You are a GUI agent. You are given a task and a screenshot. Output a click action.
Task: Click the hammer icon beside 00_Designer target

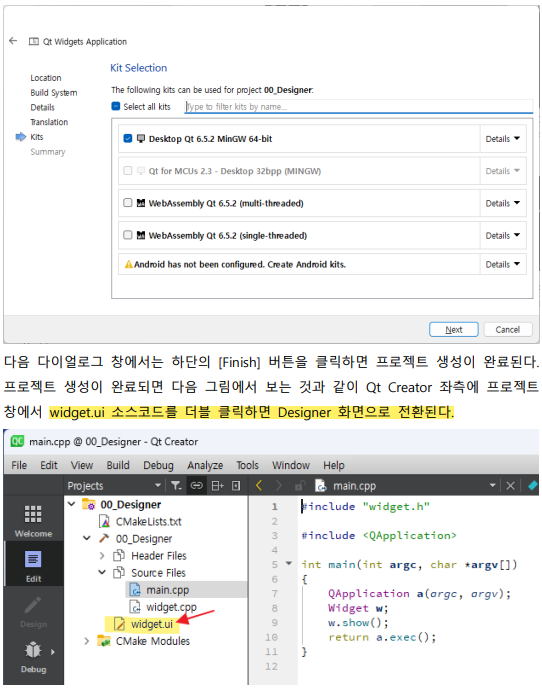click(x=104, y=538)
